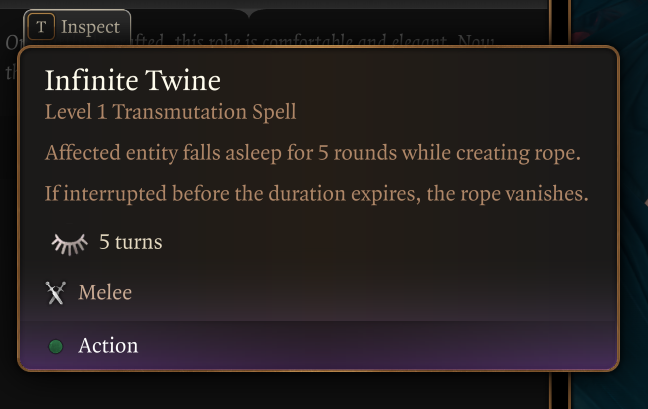
Task: Click the 'If interrupted' rope vanishes line
Action: [x=316, y=193]
